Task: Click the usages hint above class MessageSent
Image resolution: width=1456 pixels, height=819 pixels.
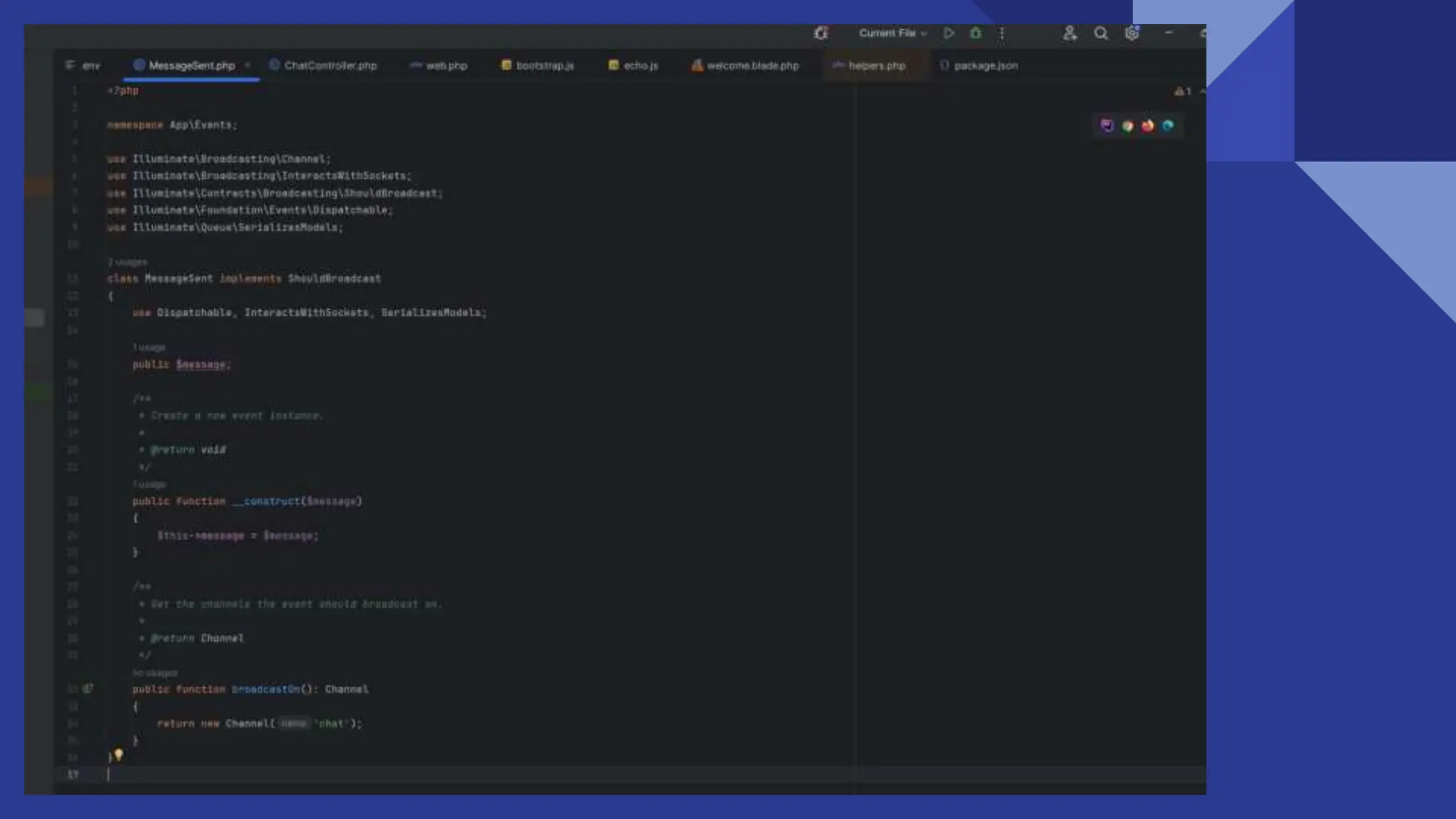Action: (x=127, y=262)
